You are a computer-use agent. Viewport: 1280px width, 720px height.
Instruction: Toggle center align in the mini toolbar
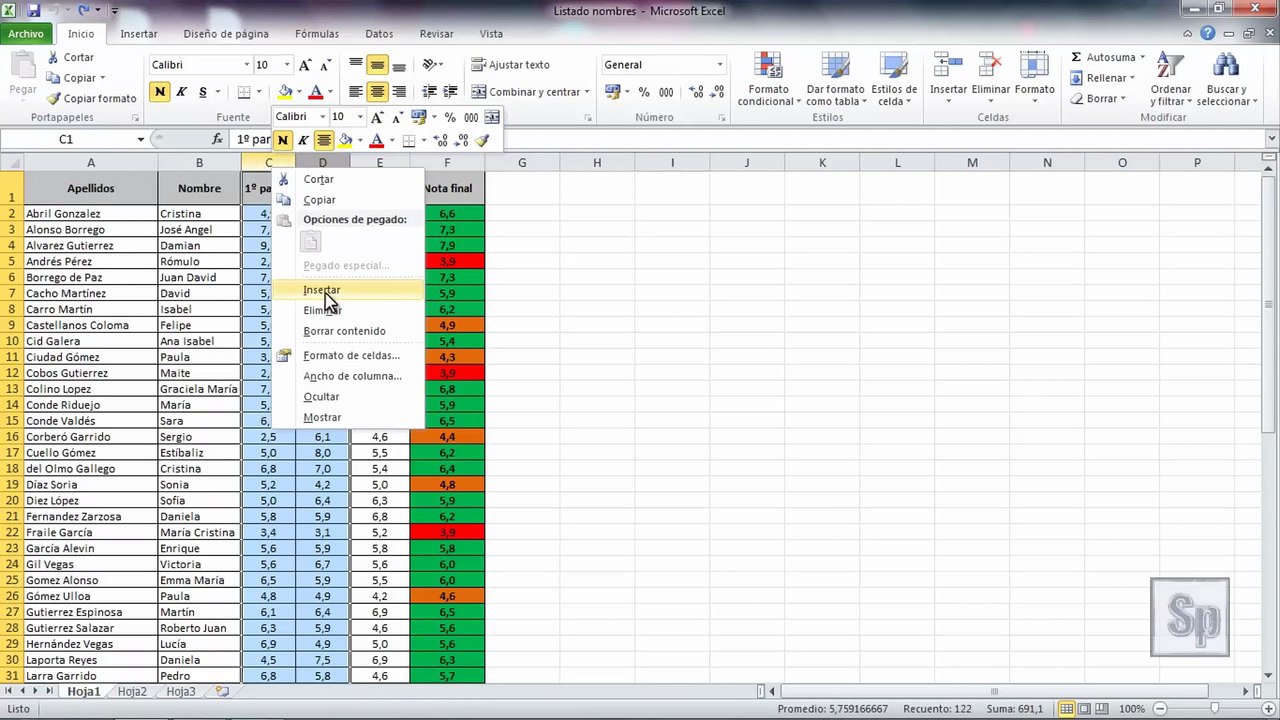324,141
